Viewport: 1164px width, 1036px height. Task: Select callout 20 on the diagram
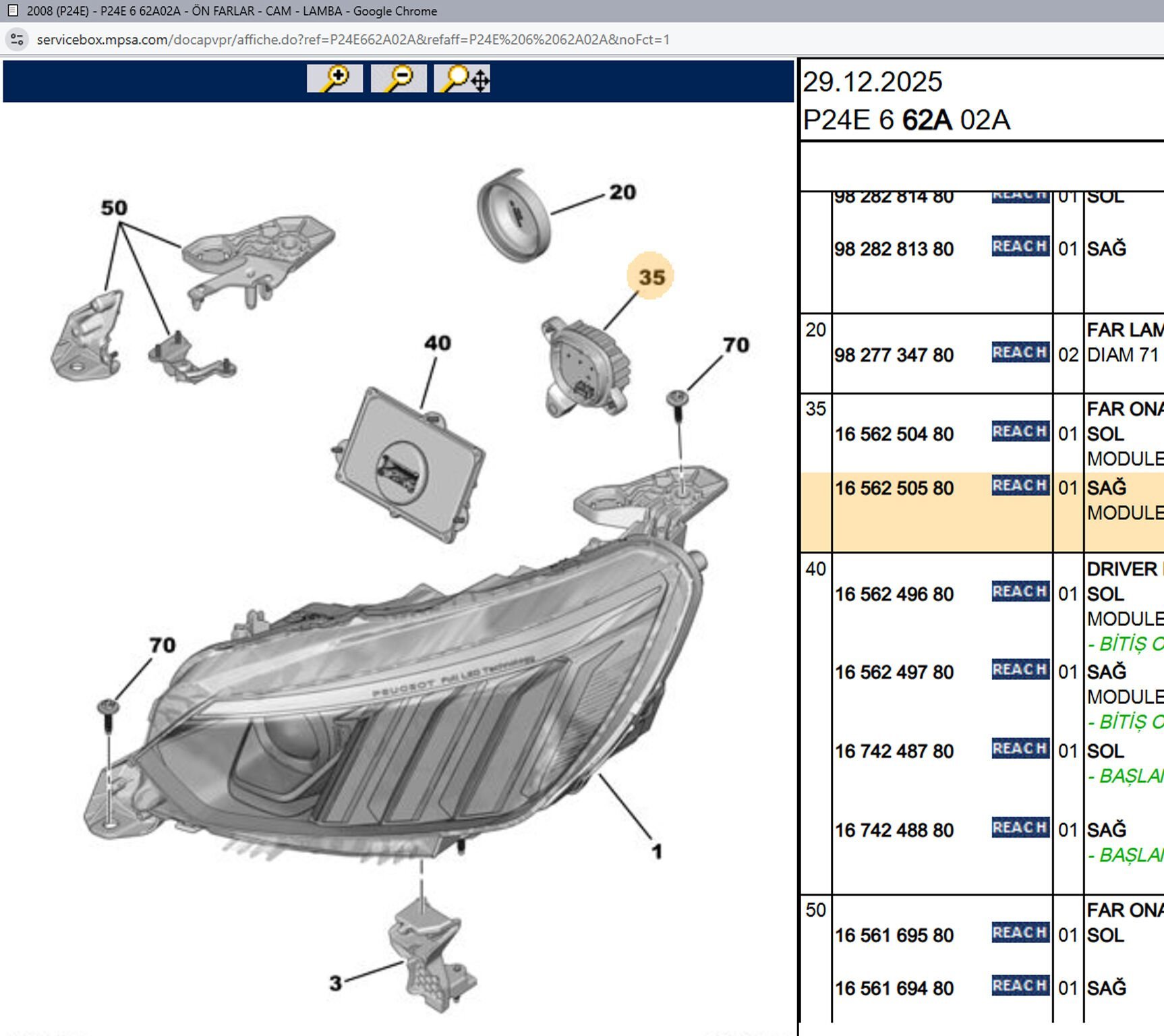tap(622, 193)
